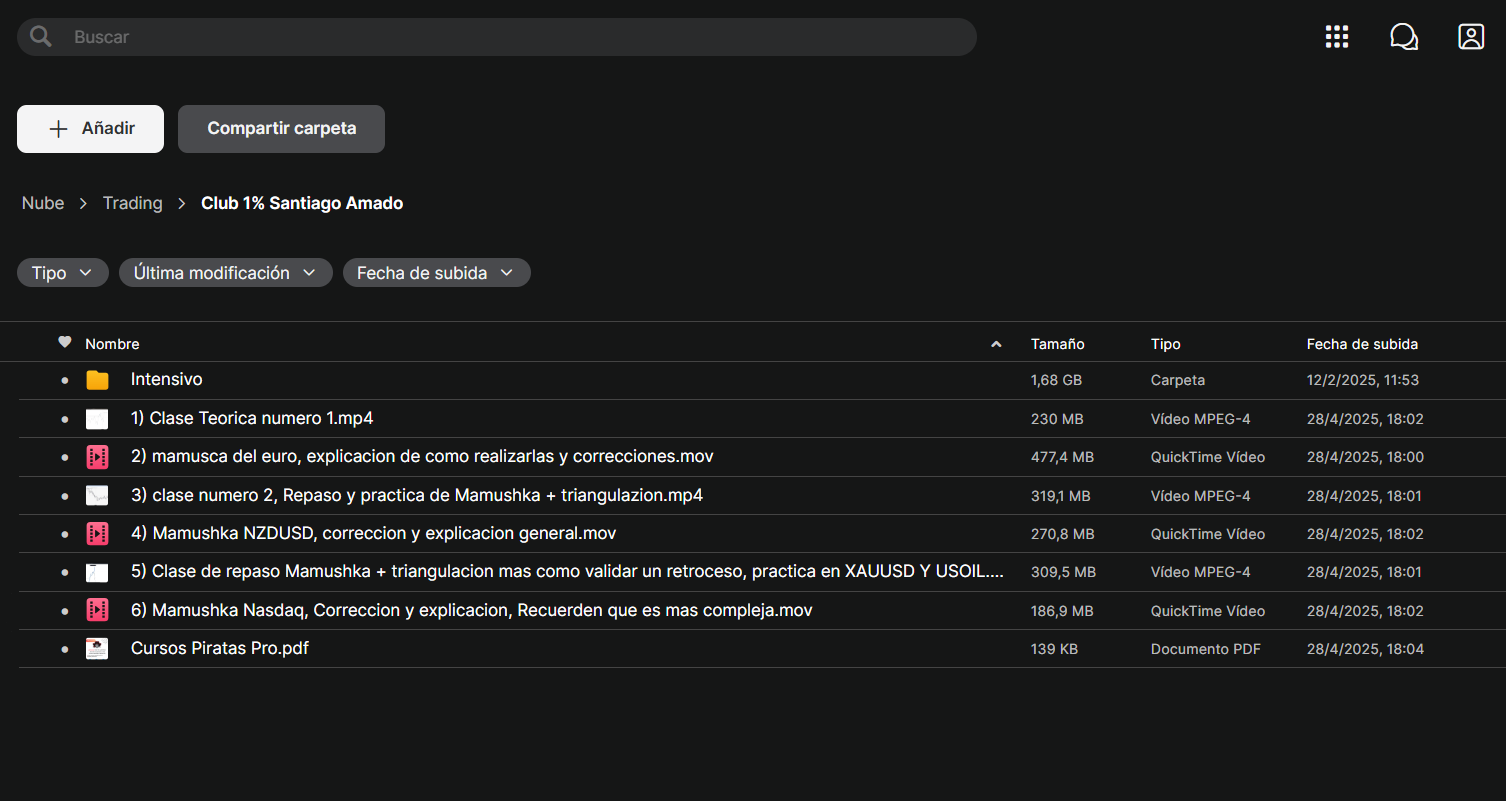Screen dimensions: 1506x801
Task: Click the Cursos Piratas Pro PDF icon
Action: tap(97, 648)
